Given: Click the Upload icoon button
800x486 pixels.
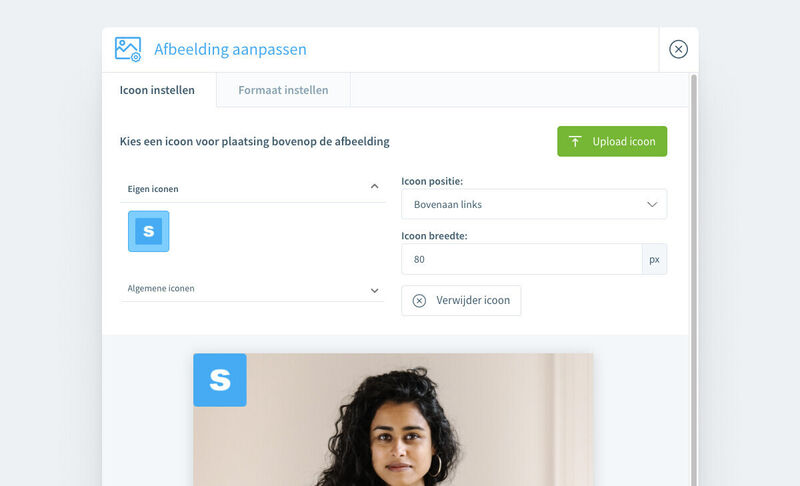Looking at the screenshot, I should (612, 141).
